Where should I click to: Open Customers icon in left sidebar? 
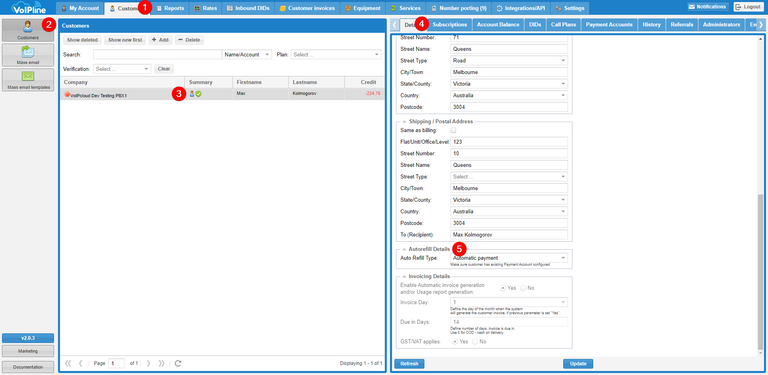pyautogui.click(x=28, y=30)
